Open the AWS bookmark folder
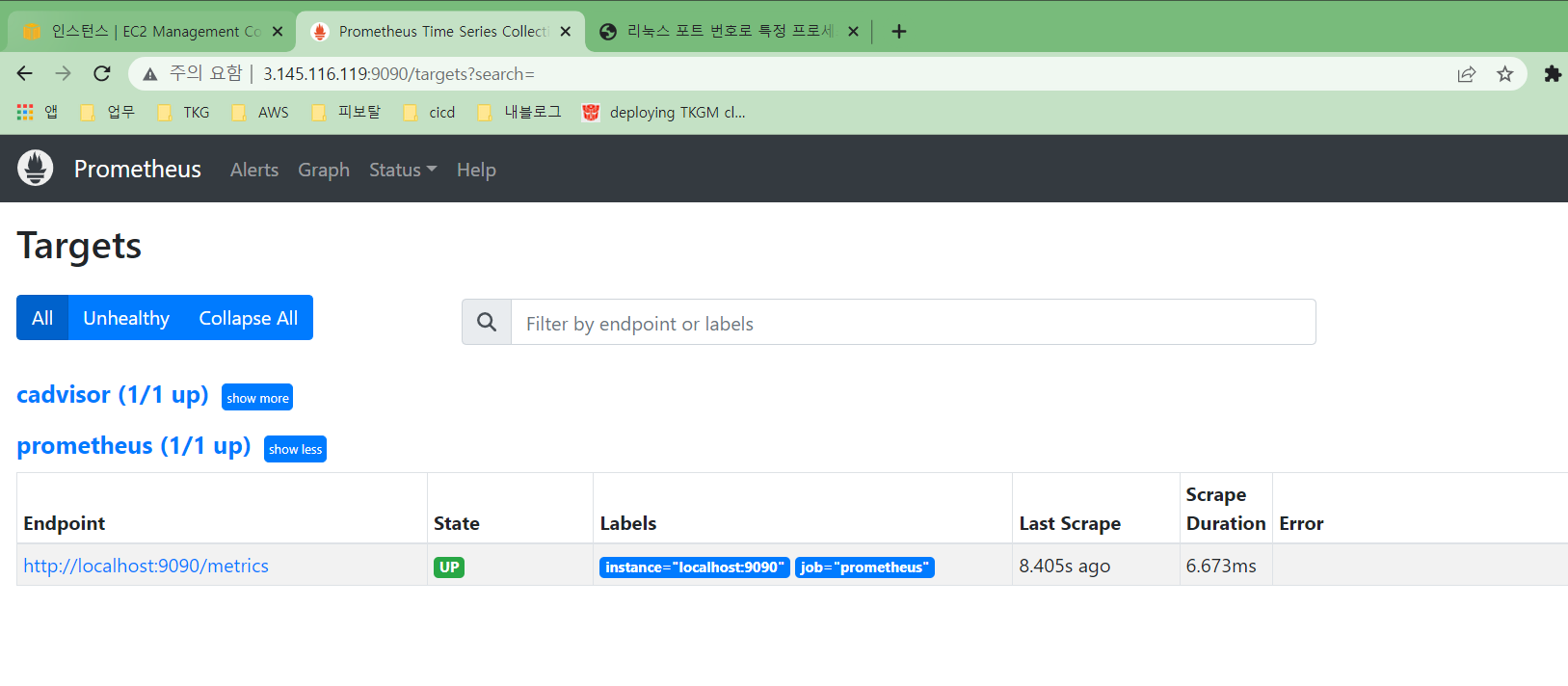The width and height of the screenshot is (1568, 686). [260, 112]
